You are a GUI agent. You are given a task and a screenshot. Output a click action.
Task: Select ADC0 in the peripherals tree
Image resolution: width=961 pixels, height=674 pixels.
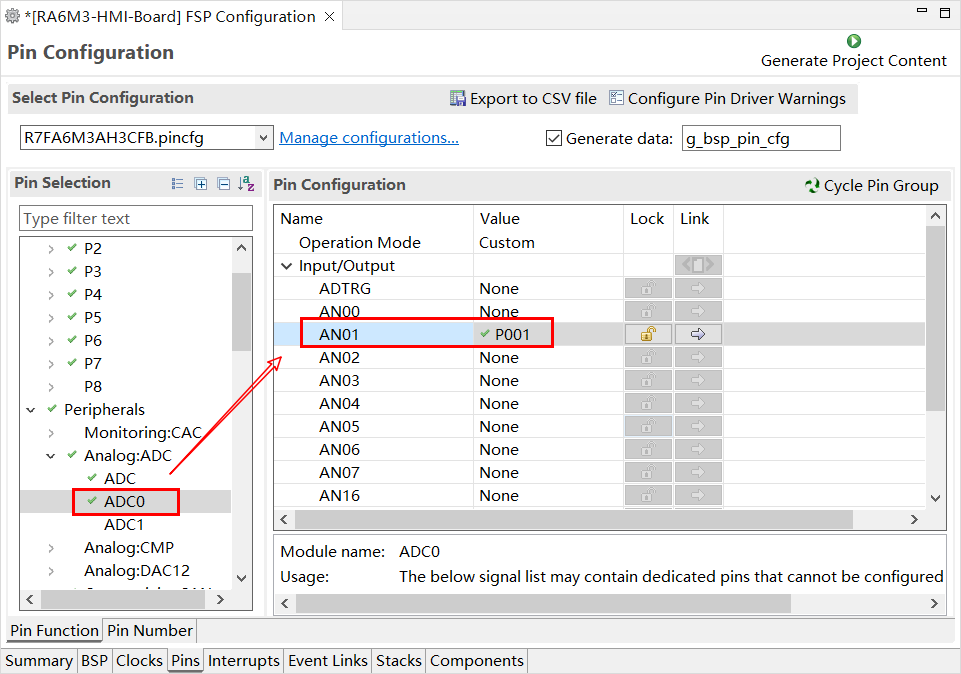click(124, 502)
